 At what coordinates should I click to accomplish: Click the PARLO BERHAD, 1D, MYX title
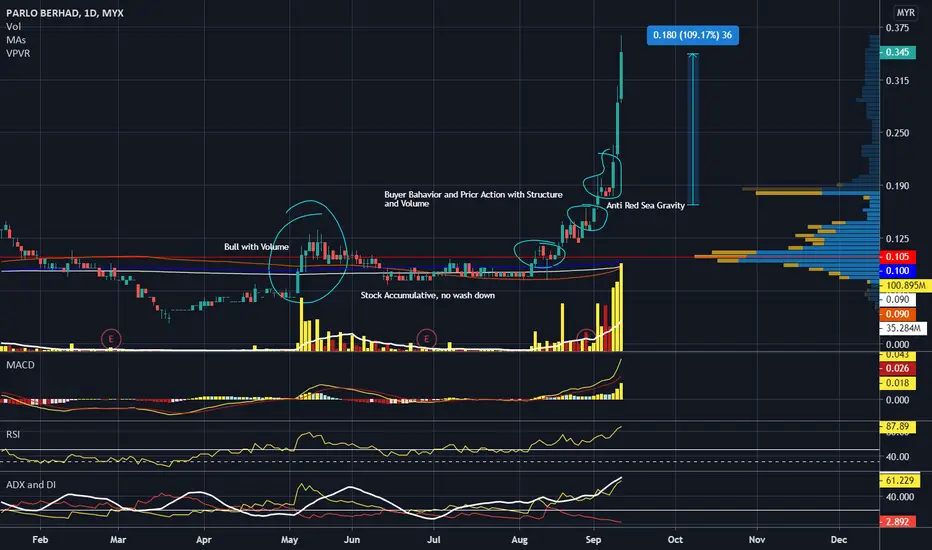coord(65,13)
